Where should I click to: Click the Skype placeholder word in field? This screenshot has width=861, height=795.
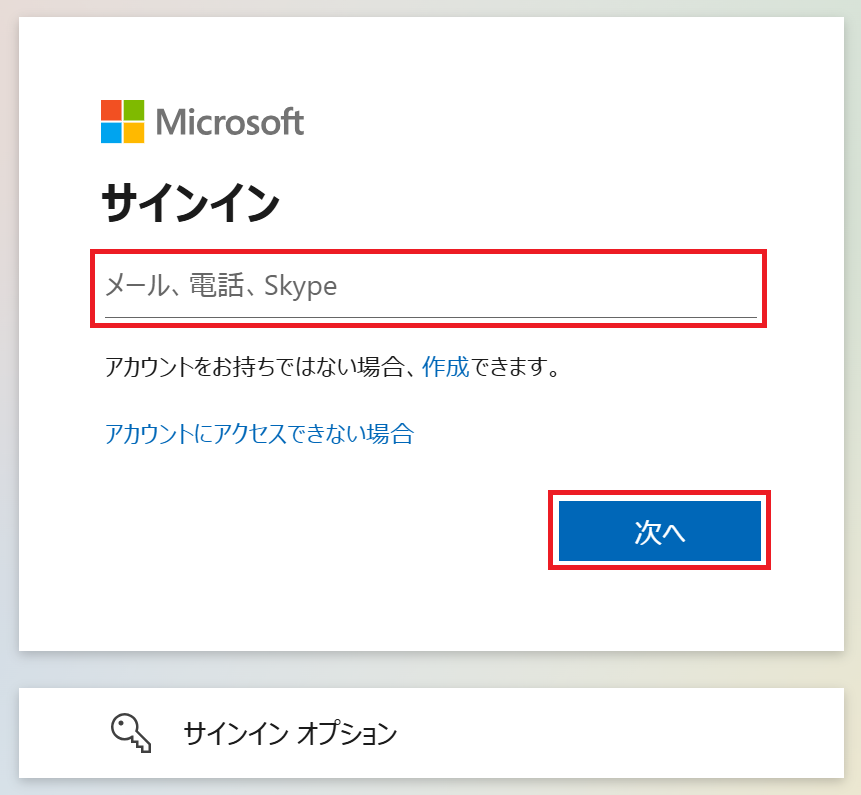point(300,286)
